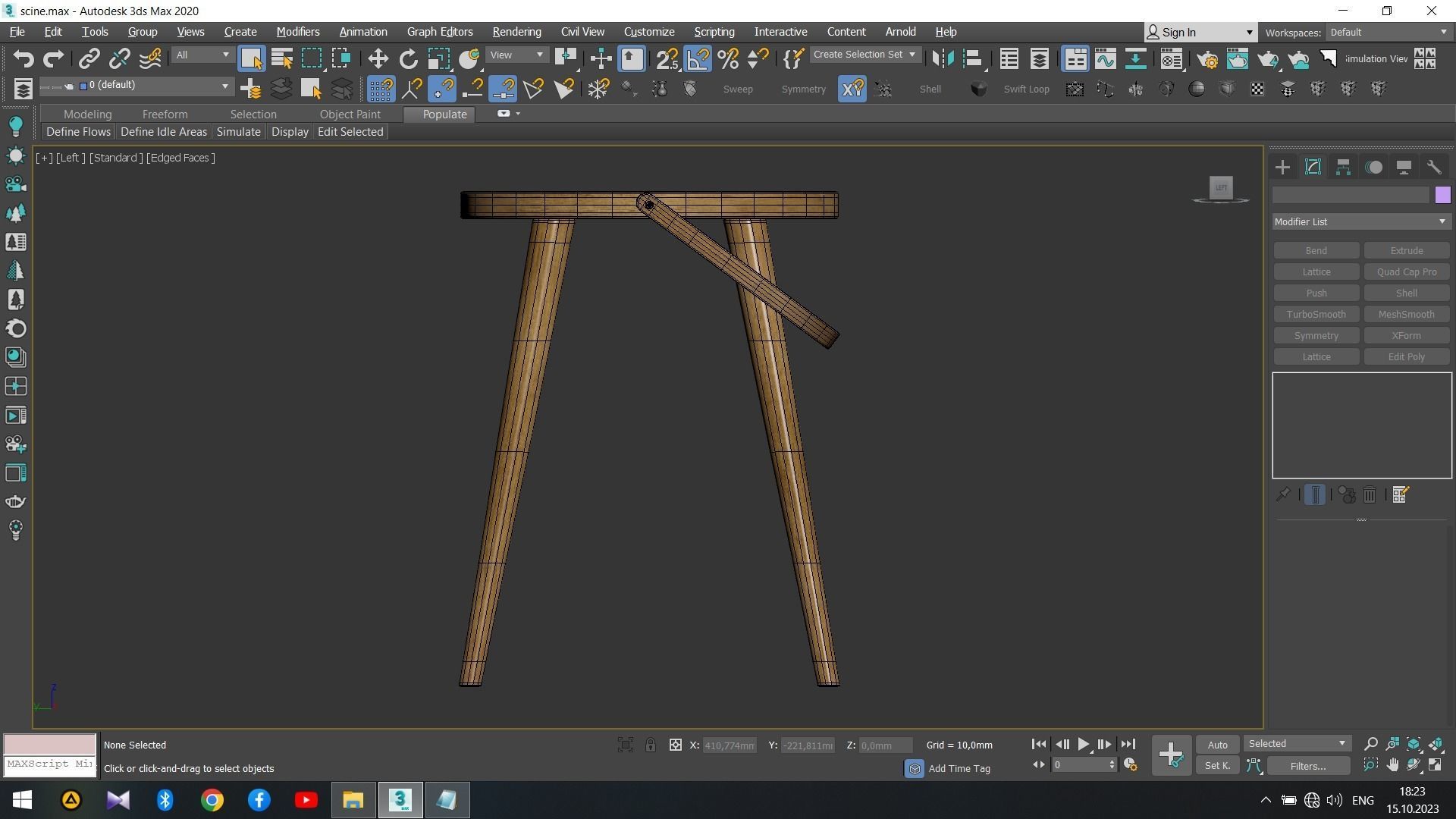Click the Undo arrow icon
The image size is (1456, 819).
24,58
